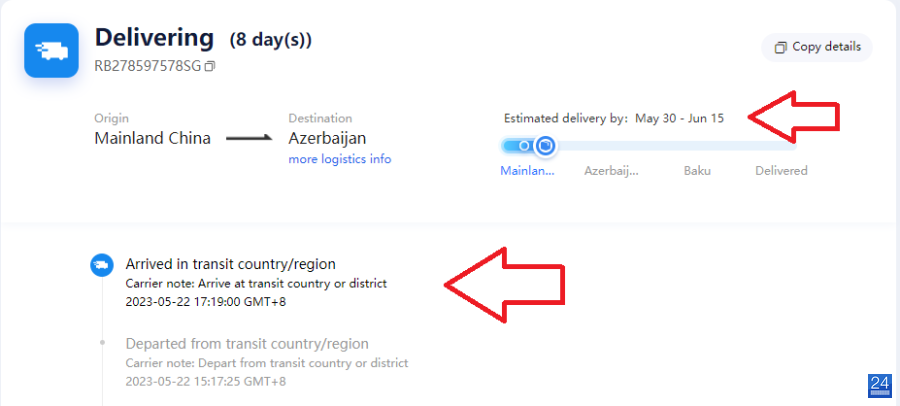Select the Delivered stage label
The height and width of the screenshot is (406, 900).
(781, 171)
